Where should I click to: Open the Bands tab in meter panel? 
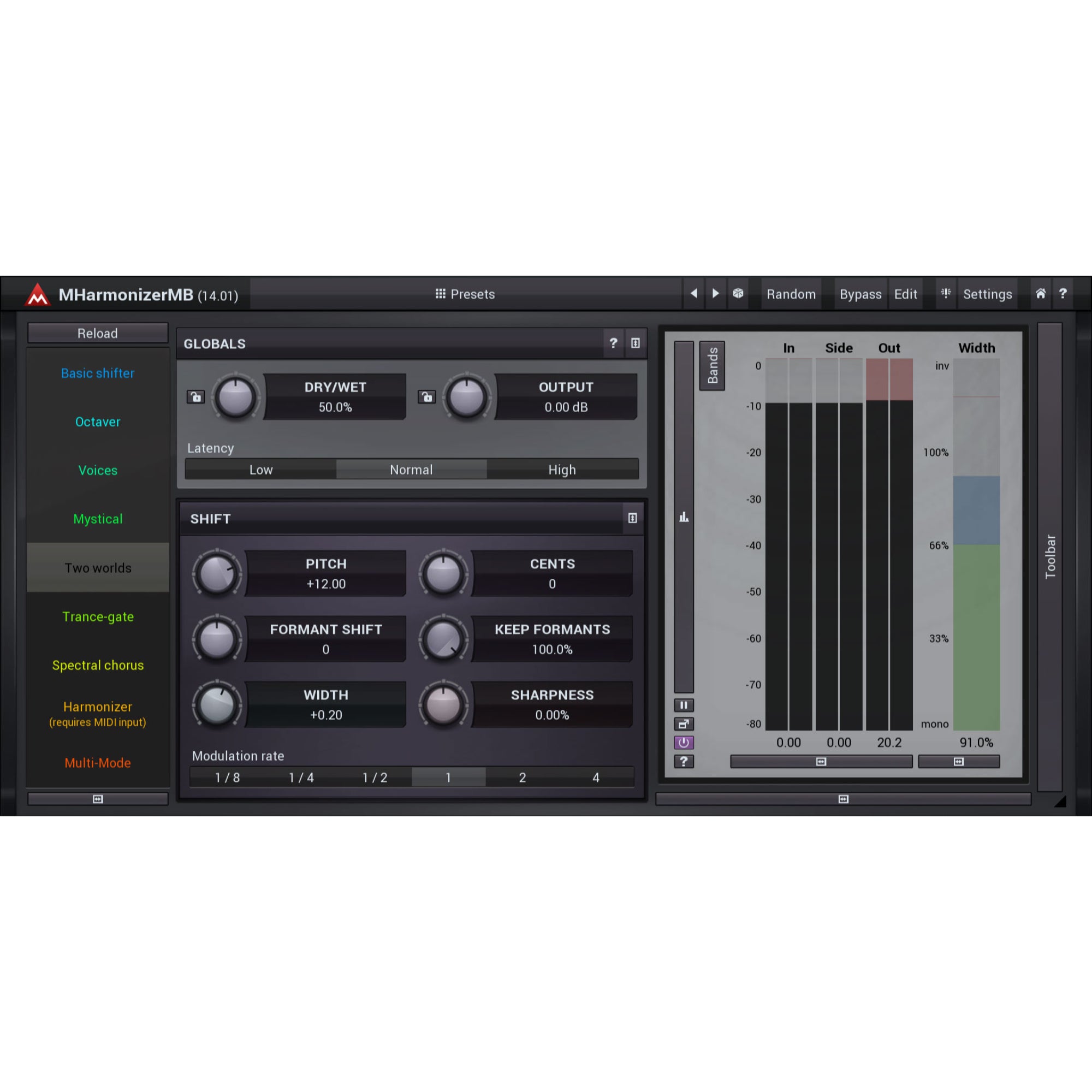(x=712, y=365)
